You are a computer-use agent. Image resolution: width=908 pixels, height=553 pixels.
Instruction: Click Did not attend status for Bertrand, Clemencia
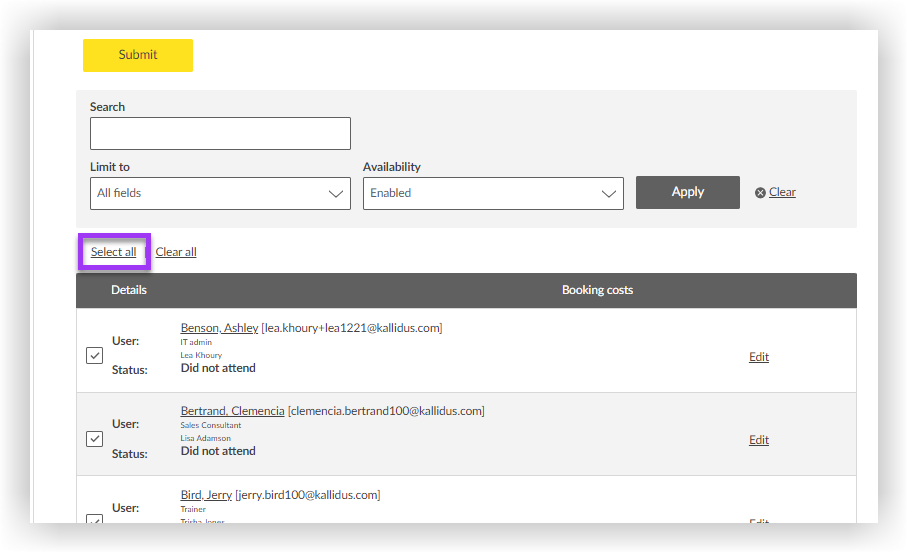coord(218,451)
